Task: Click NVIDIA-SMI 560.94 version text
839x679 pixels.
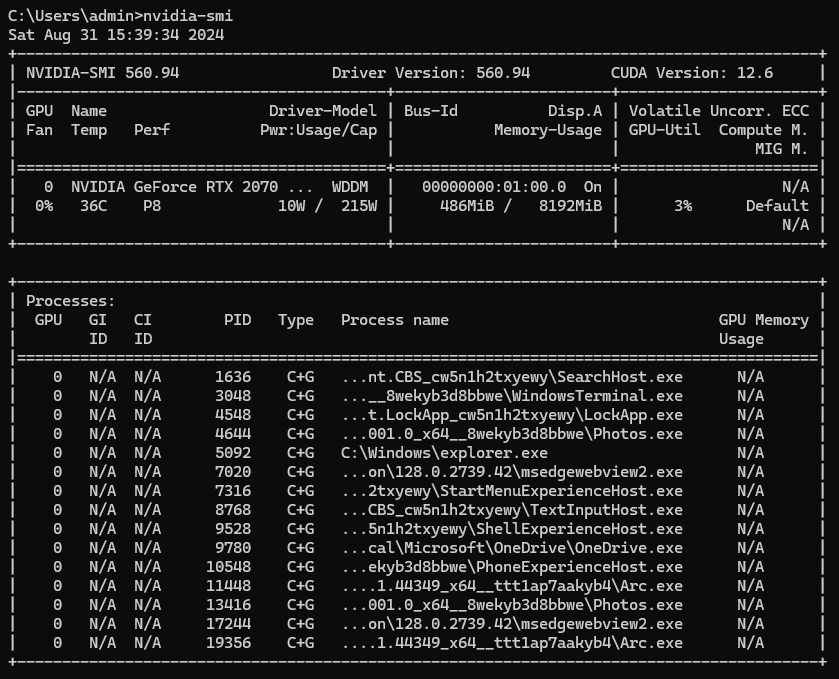Action: pos(103,73)
